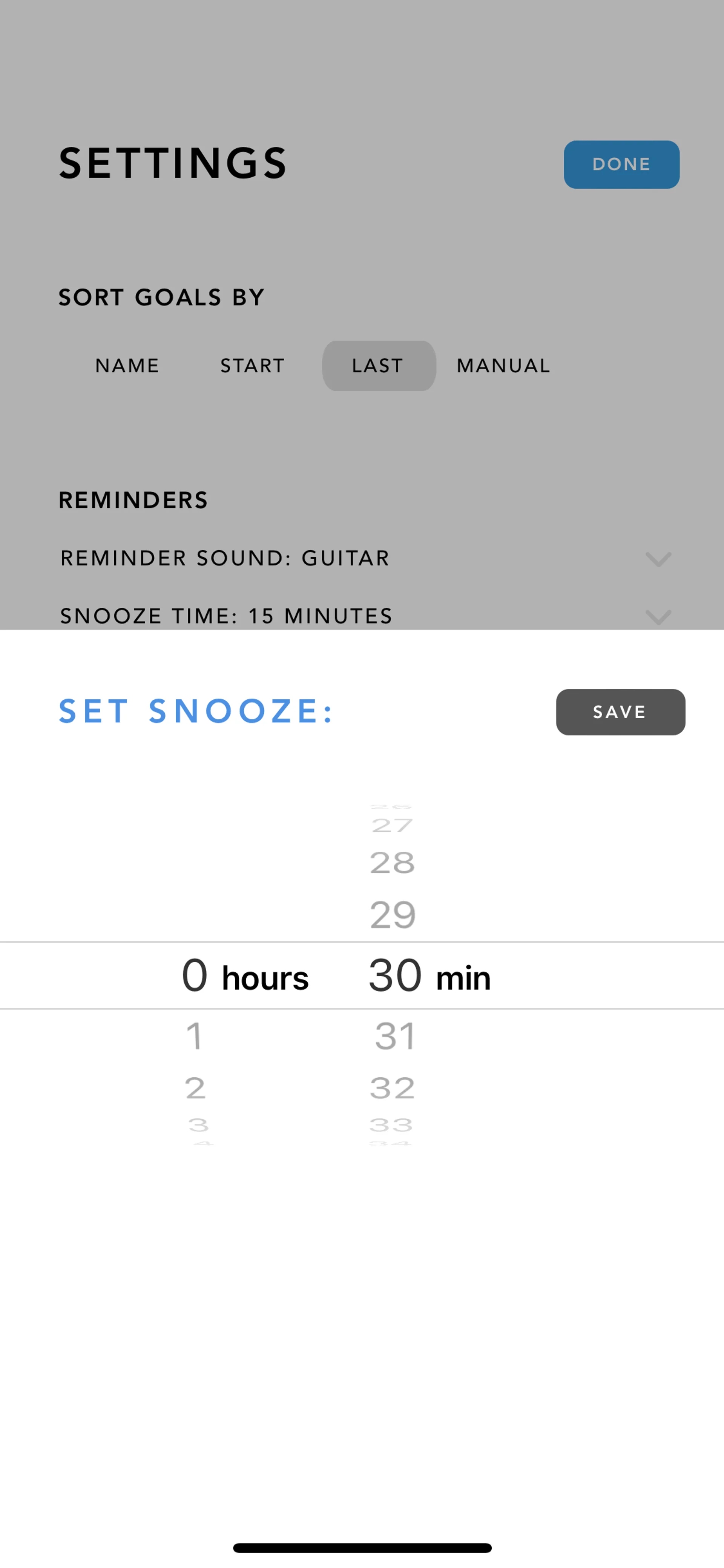Sort goals by NAME
This screenshot has width=724, height=1568.
click(127, 366)
